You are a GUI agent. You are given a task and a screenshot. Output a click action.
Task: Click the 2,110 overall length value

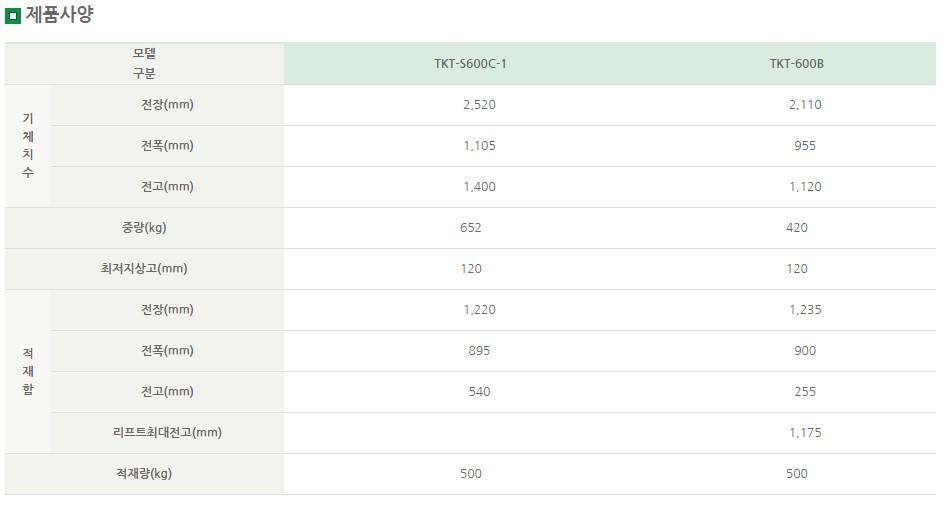pos(804,105)
